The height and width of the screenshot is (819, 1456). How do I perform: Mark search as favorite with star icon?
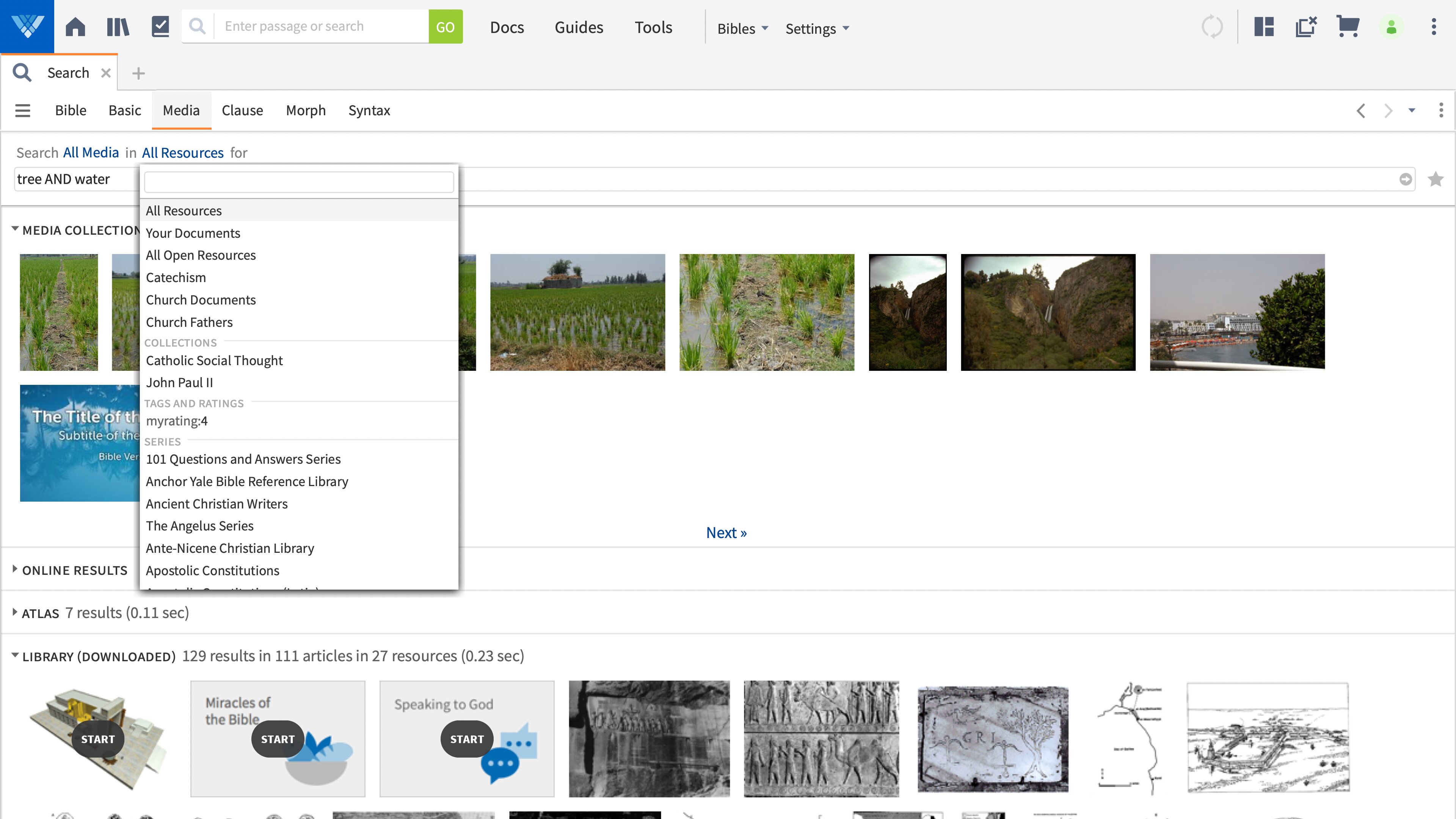pos(1436,179)
